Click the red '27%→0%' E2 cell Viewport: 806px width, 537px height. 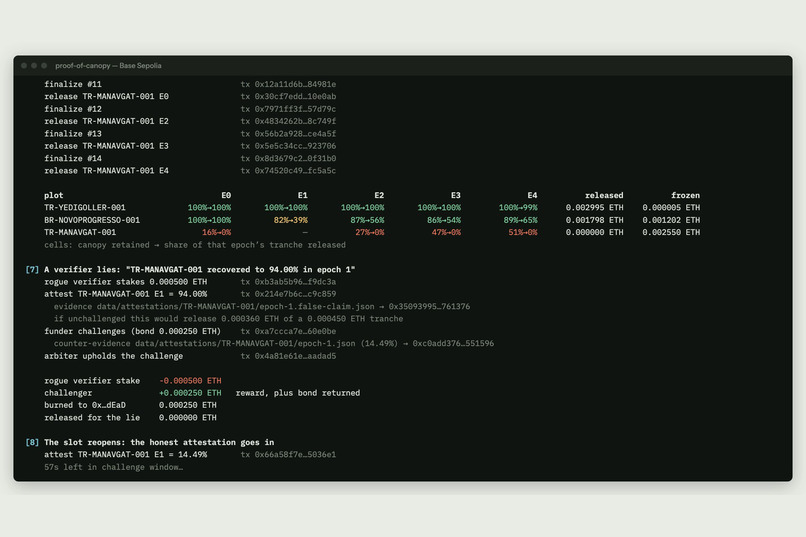[370, 232]
